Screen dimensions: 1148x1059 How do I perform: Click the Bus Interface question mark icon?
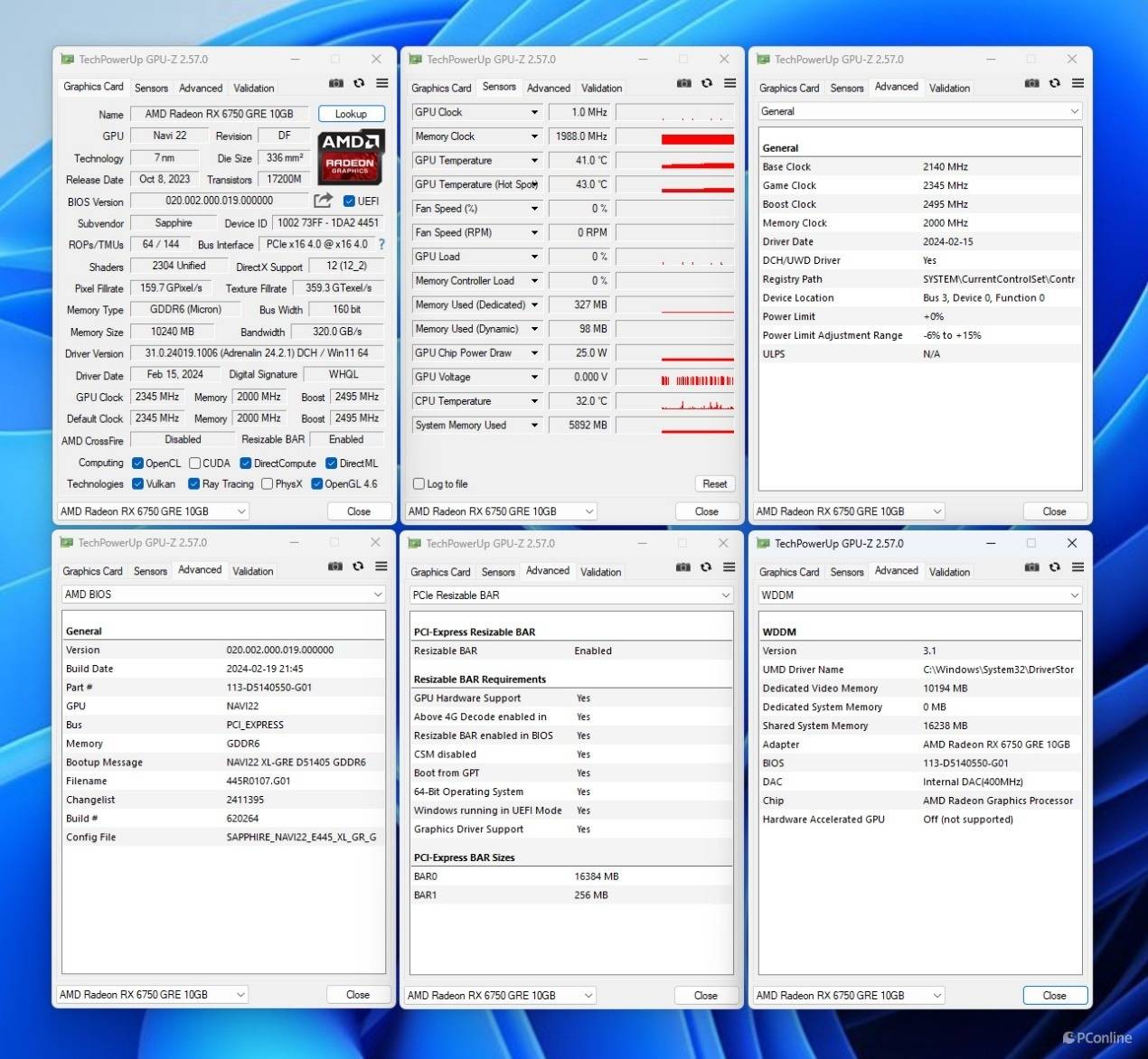381,244
